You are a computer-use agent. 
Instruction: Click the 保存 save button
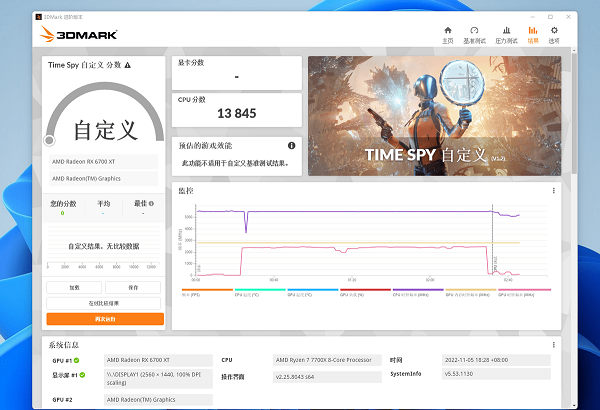[133, 287]
